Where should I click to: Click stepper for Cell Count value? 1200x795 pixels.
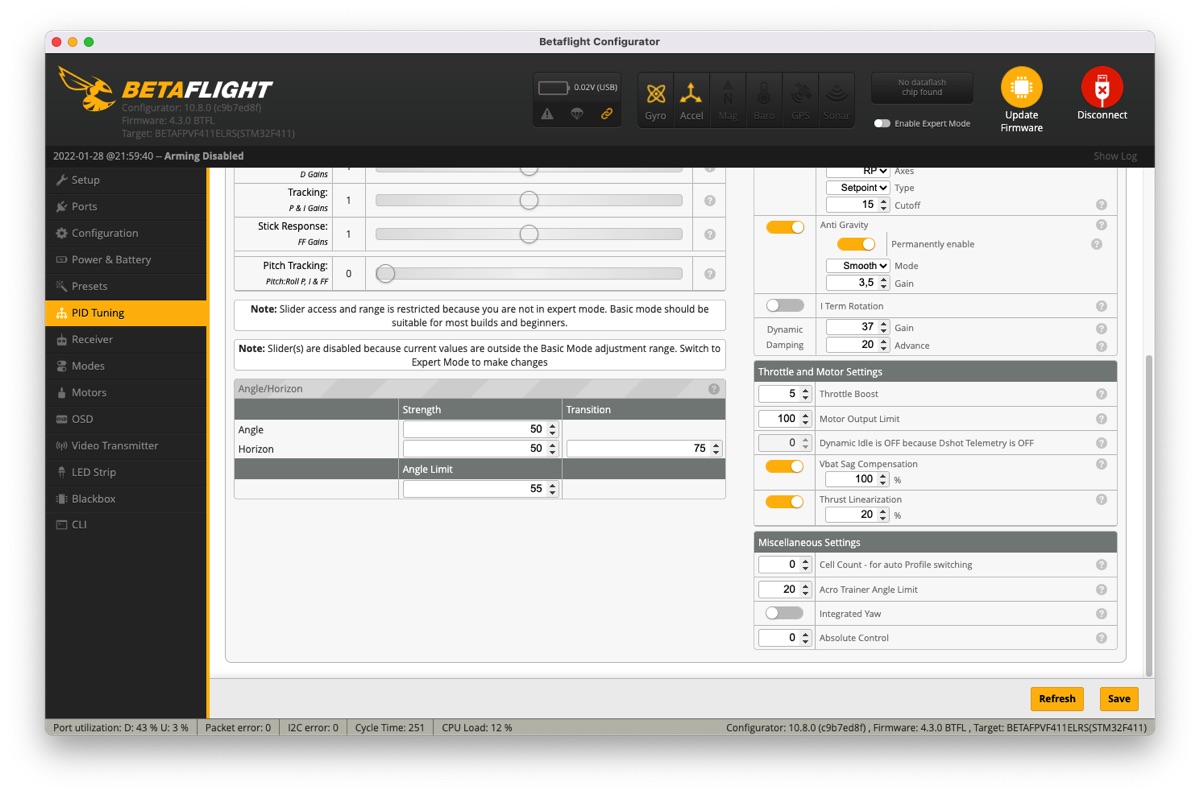point(806,565)
